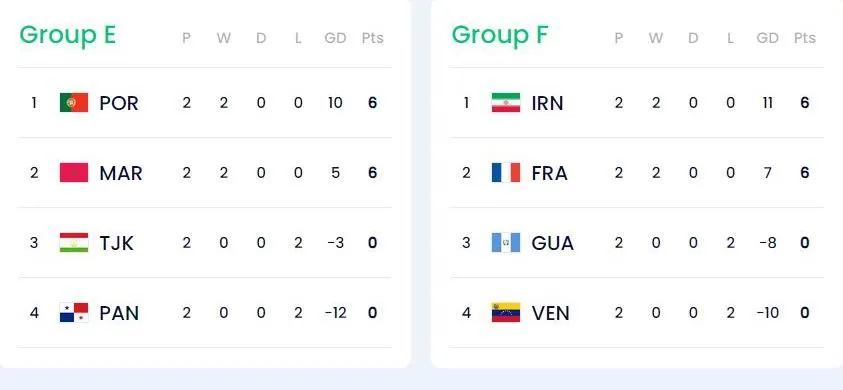Select the VEN team name
This screenshot has height=390, width=843.
551,313
